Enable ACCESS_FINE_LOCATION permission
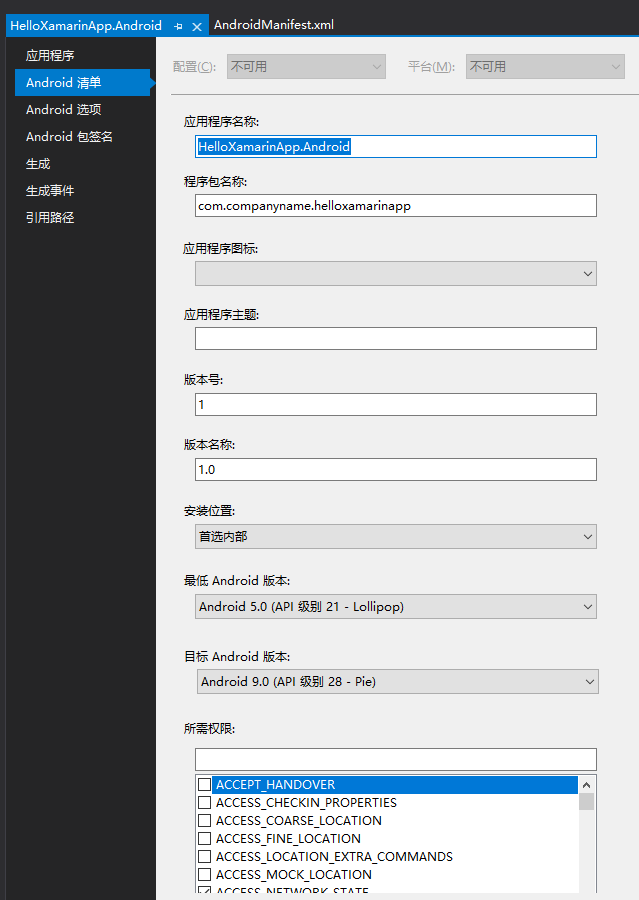The height and width of the screenshot is (900, 639). pos(204,839)
